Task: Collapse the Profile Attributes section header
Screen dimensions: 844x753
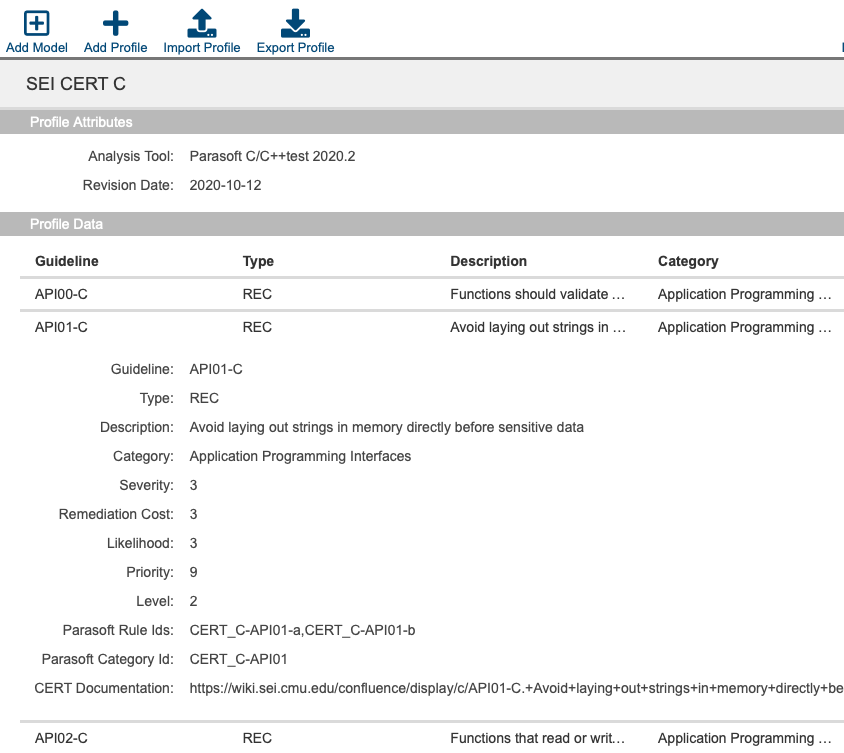Action: point(422,122)
